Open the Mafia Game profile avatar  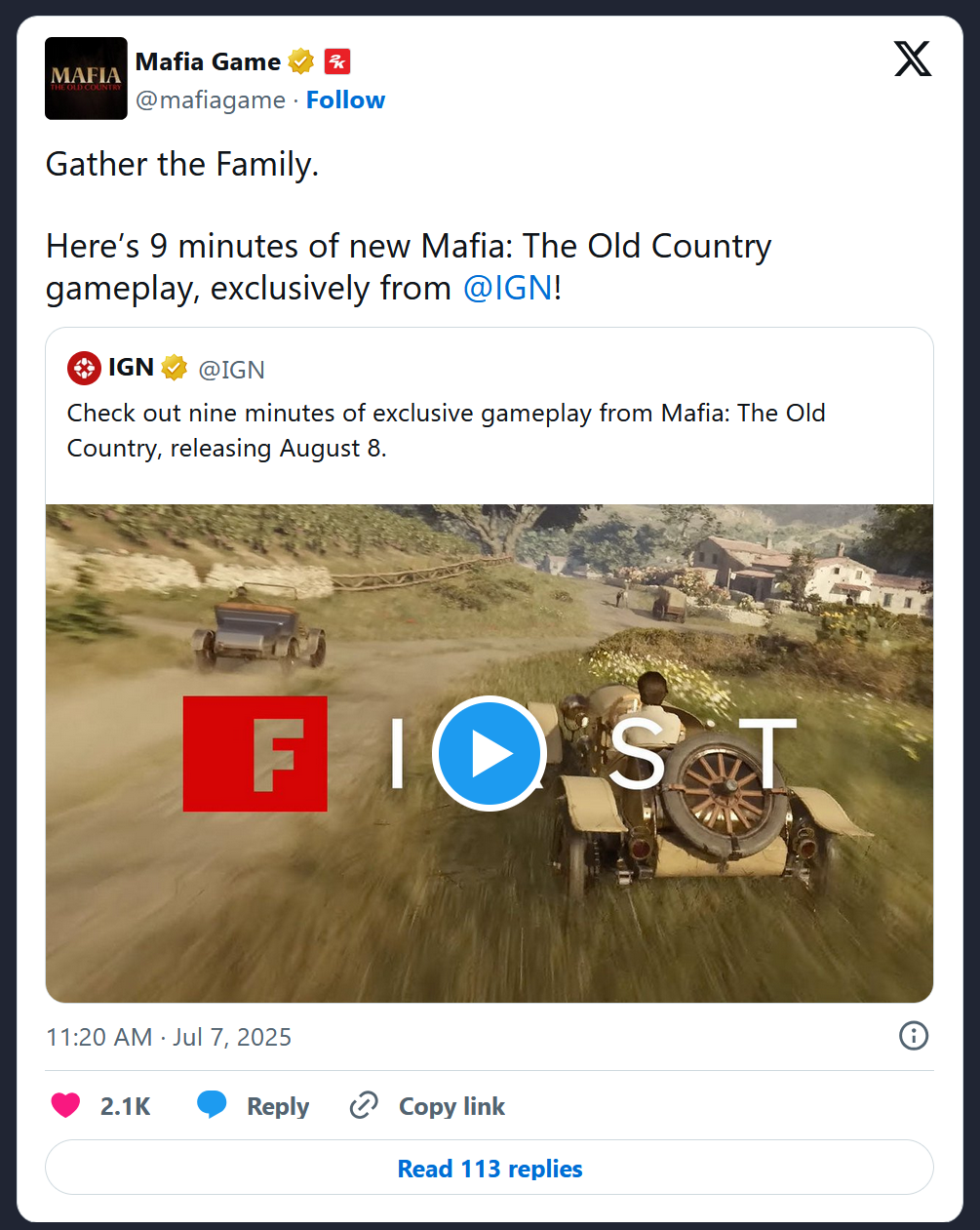(86, 78)
